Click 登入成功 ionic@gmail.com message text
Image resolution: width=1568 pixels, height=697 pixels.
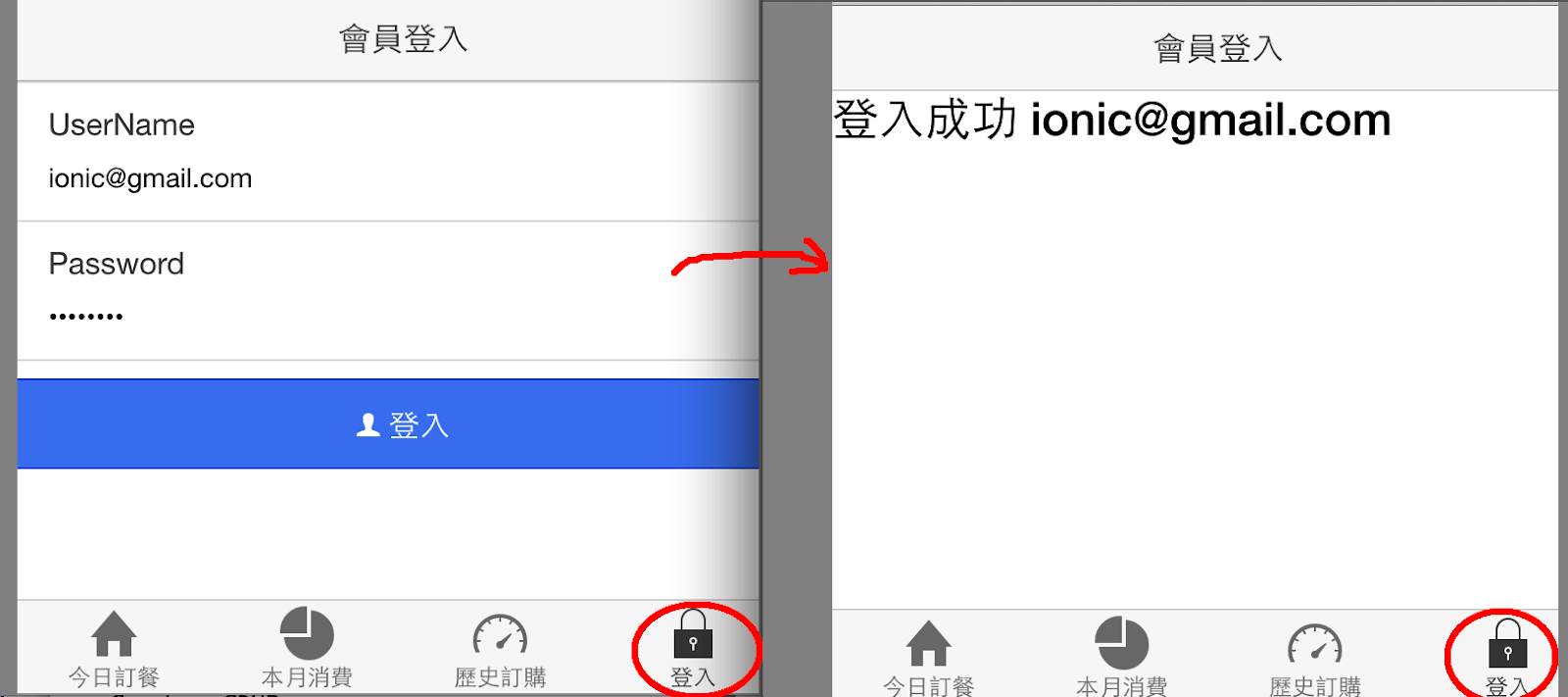pyautogui.click(x=1111, y=120)
